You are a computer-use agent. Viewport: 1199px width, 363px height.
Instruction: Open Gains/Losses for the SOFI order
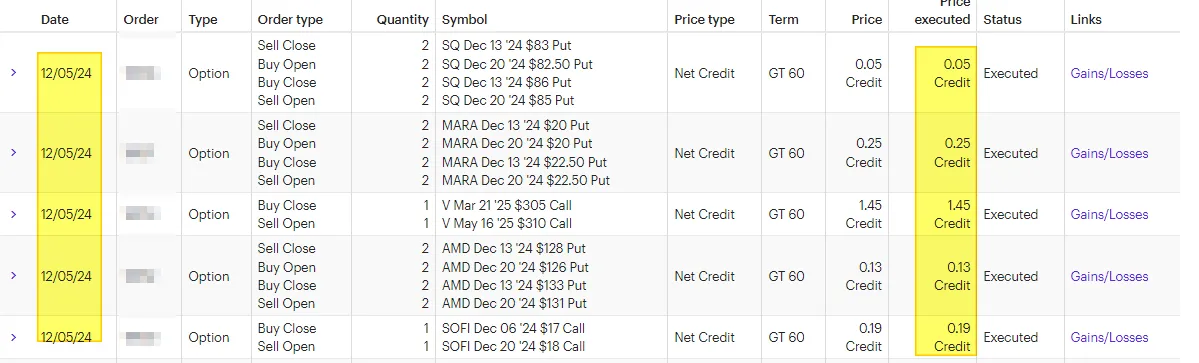coord(1109,337)
